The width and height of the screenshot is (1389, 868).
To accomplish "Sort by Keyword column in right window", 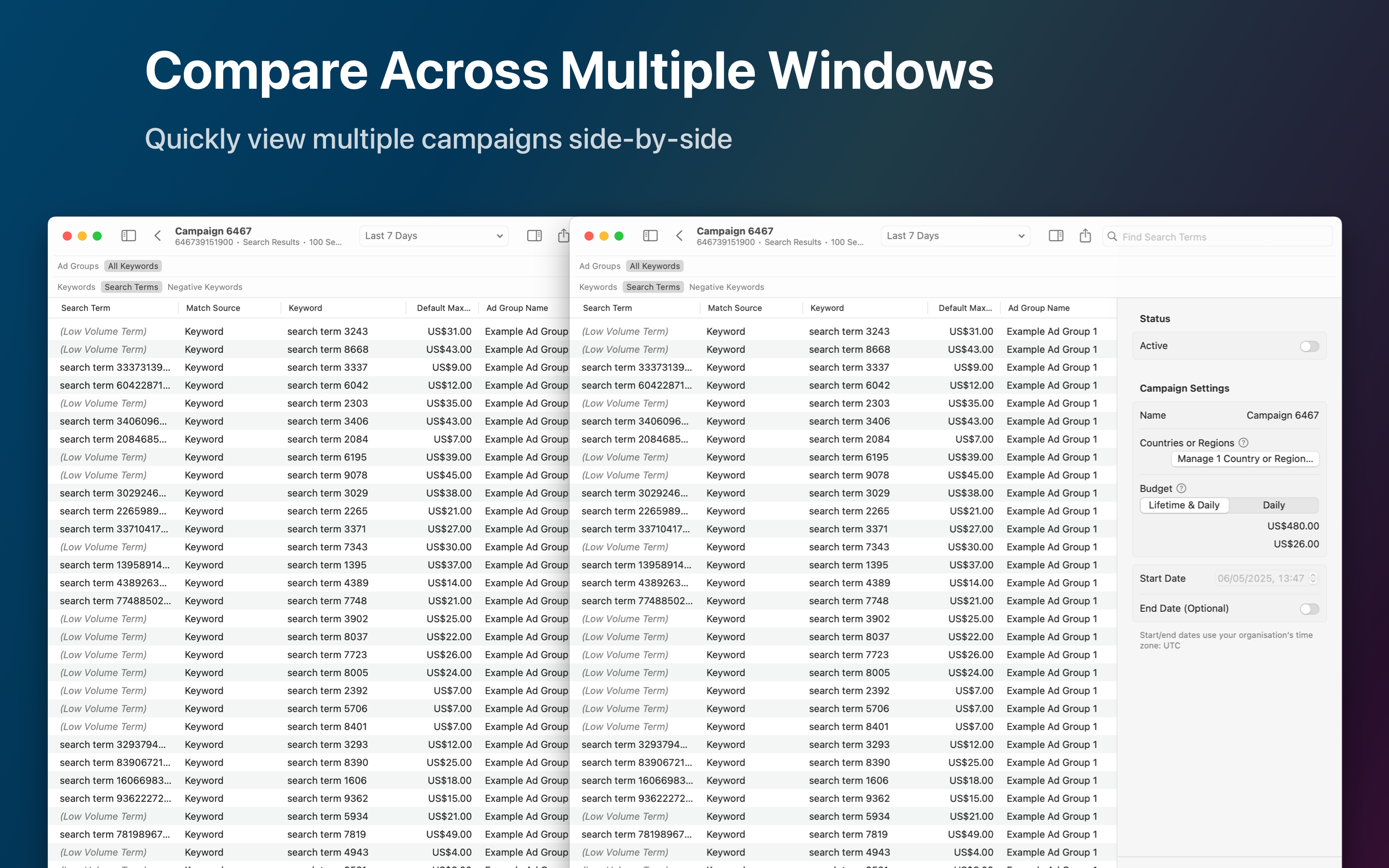I will tap(827, 308).
